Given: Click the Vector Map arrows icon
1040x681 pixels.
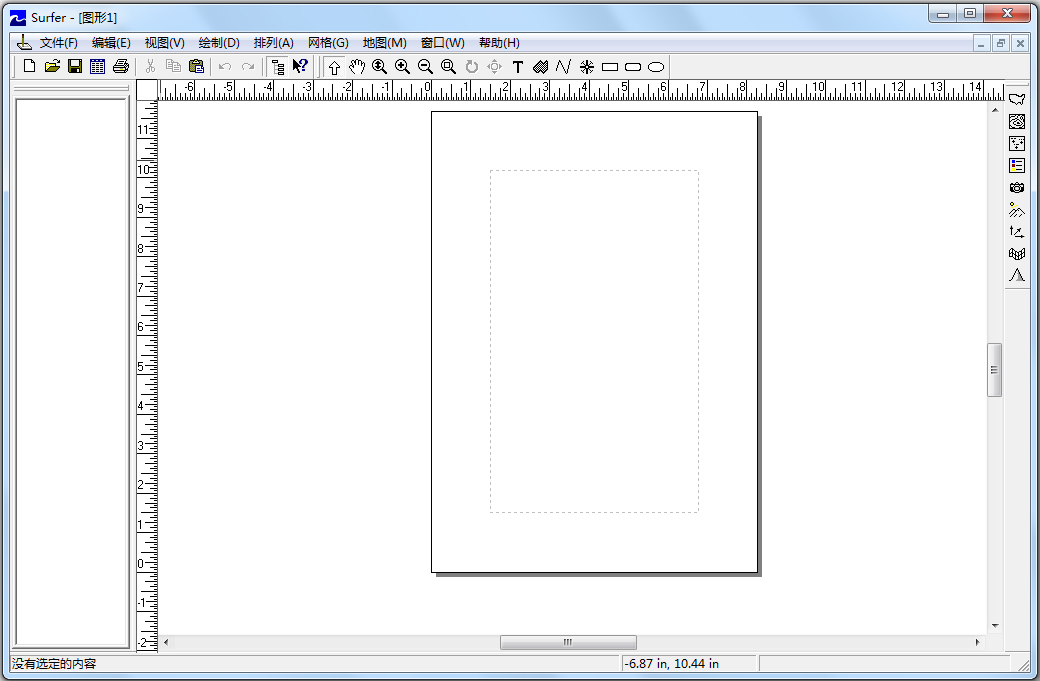Looking at the screenshot, I should pos(1017,231).
